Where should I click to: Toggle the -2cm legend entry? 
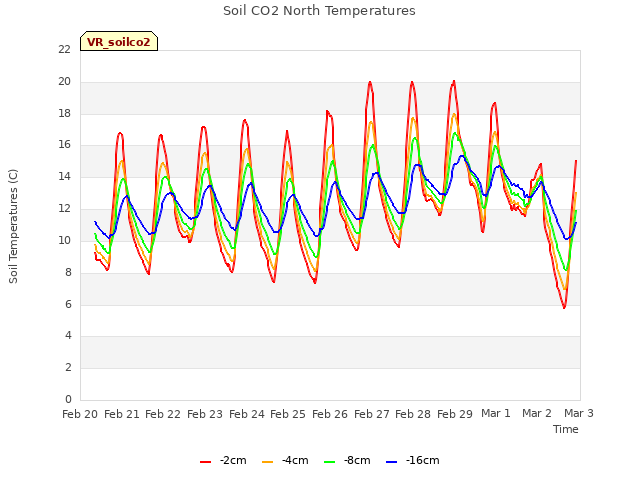click(x=223, y=460)
